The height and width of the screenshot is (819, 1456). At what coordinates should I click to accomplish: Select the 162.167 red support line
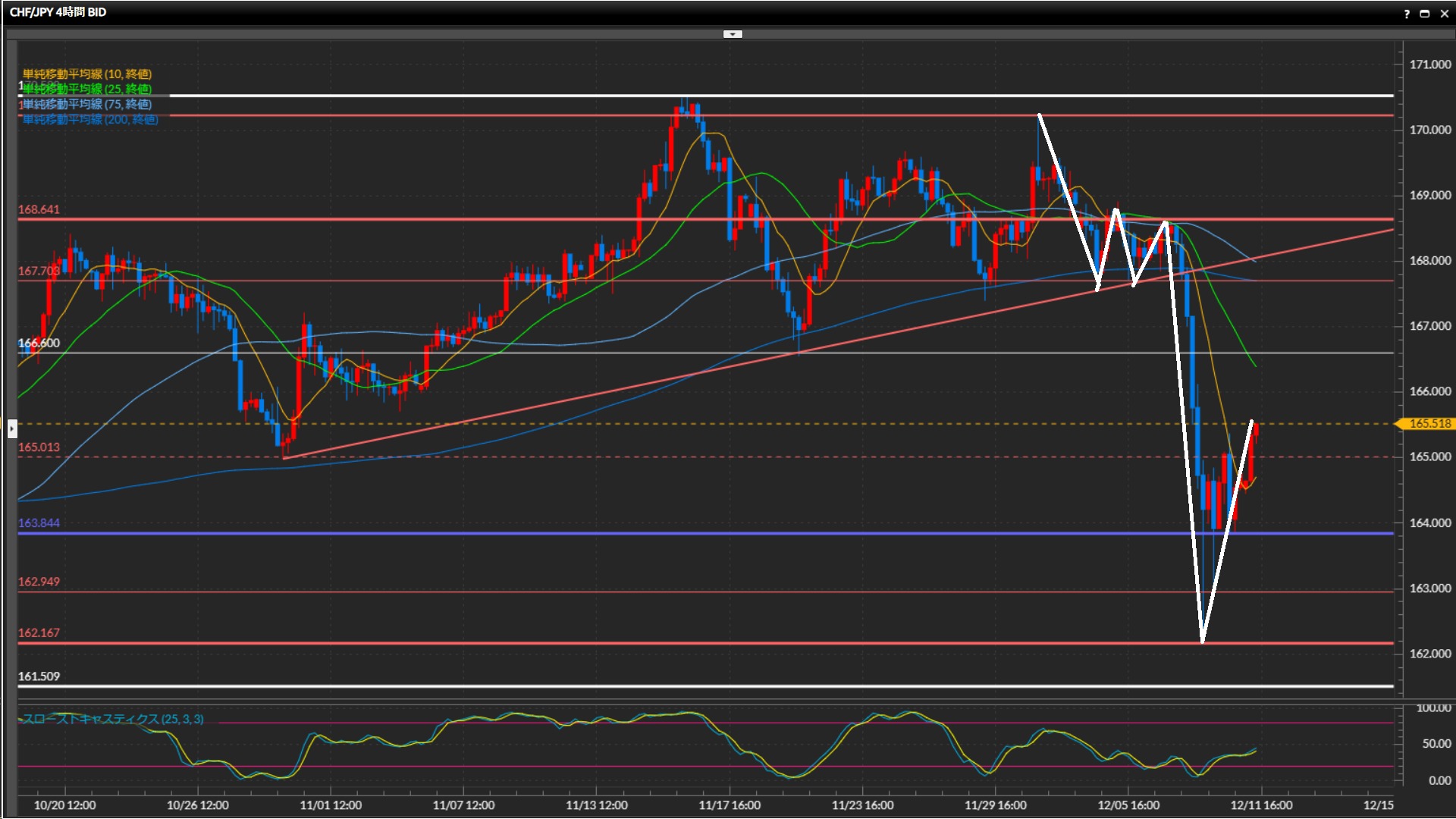(607, 643)
